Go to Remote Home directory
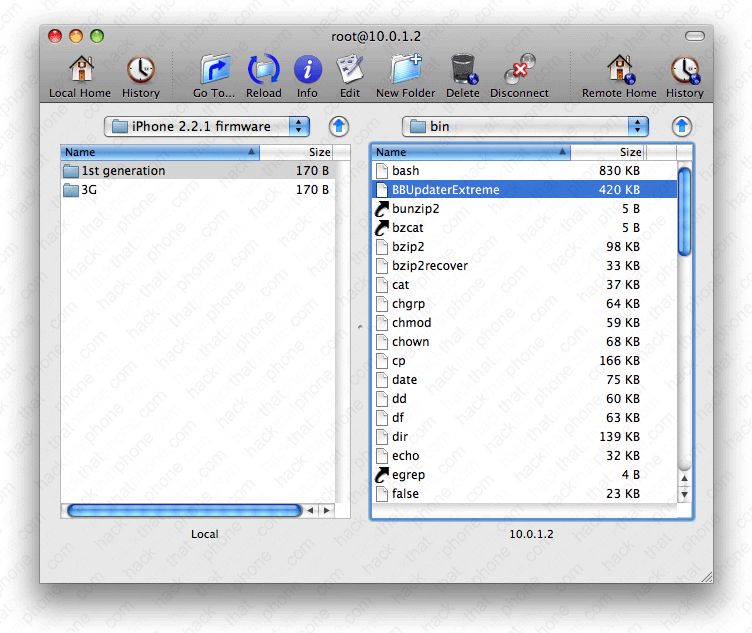 (619, 70)
